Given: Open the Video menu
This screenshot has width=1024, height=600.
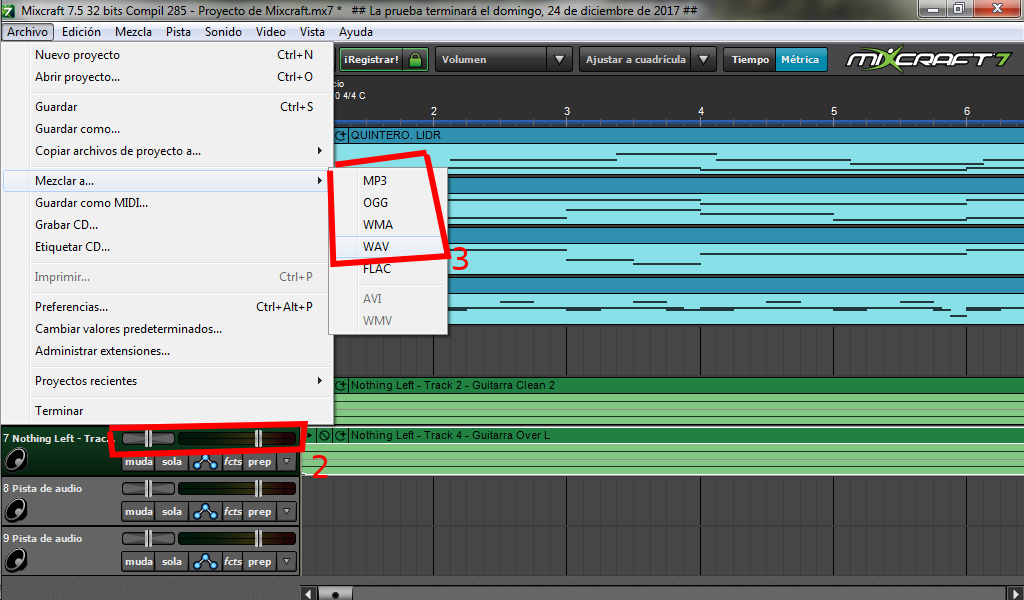Looking at the screenshot, I should point(270,32).
